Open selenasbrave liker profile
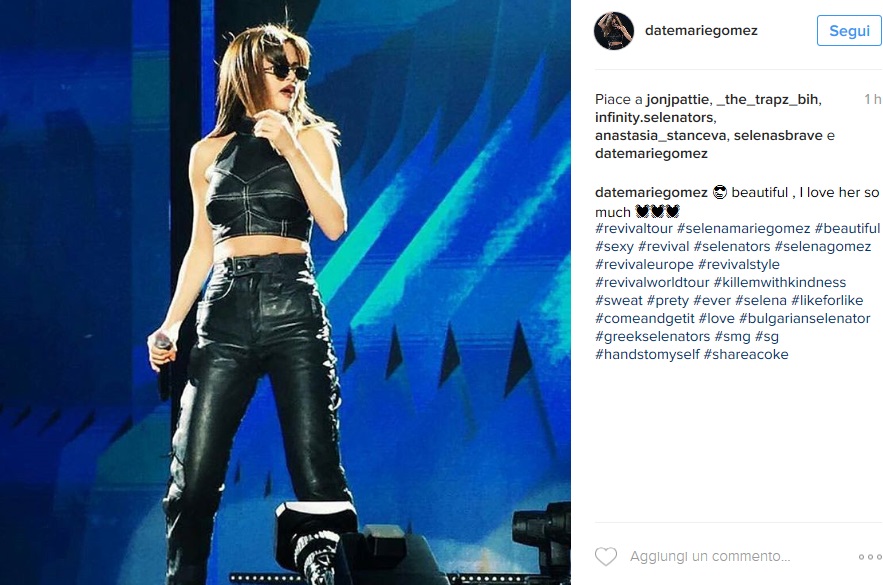 (778, 136)
